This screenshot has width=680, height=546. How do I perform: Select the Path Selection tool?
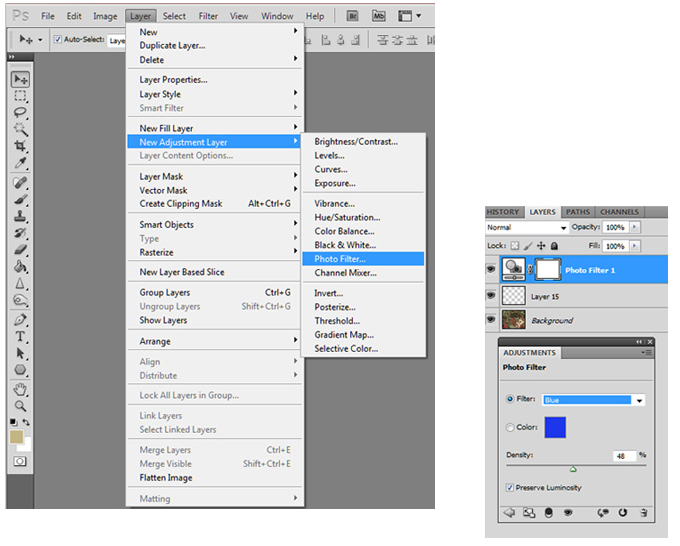(x=20, y=353)
